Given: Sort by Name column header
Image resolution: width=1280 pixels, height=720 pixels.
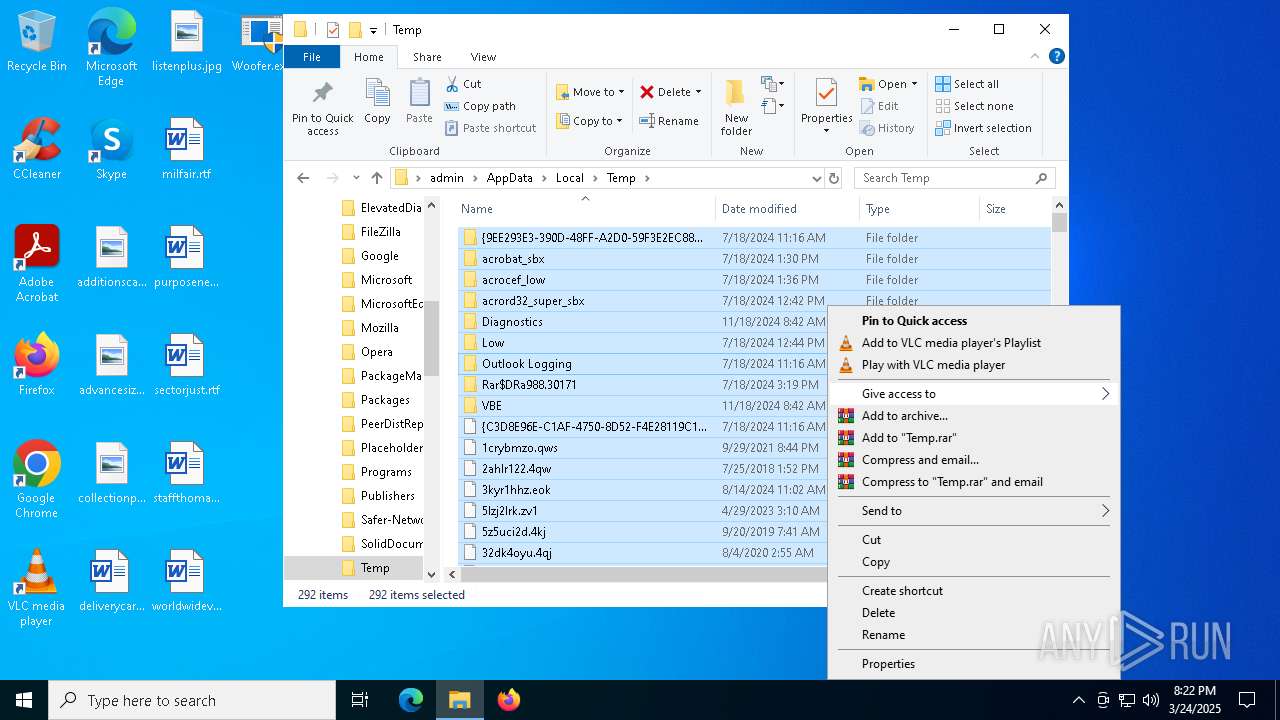Looking at the screenshot, I should [x=586, y=209].
